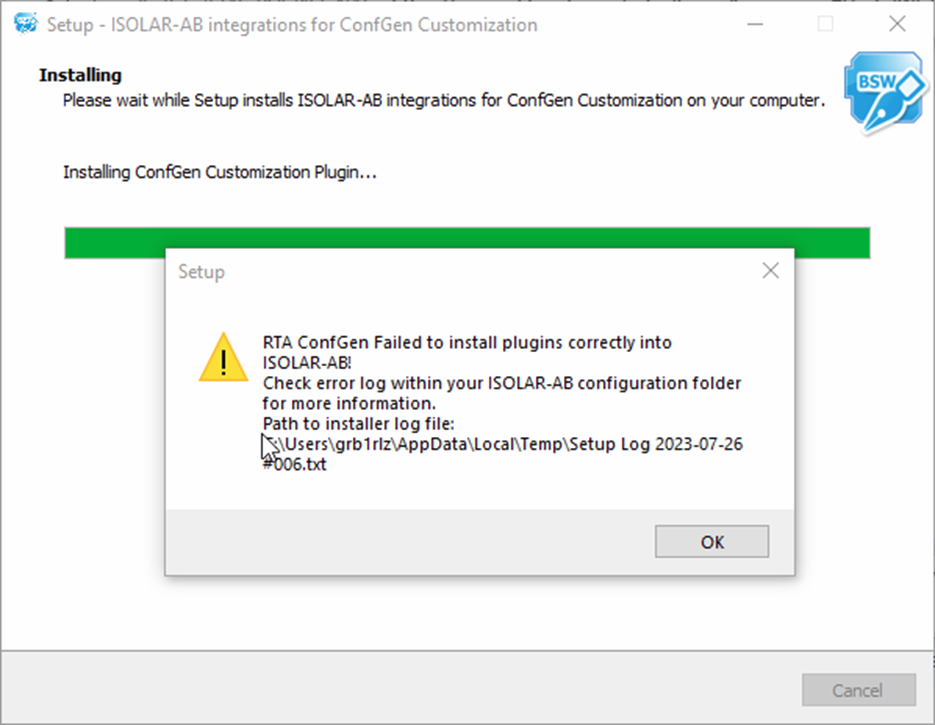This screenshot has width=935, height=725.
Task: Click the Users\grb1rlz\AppData log path line
Action: tap(503, 444)
